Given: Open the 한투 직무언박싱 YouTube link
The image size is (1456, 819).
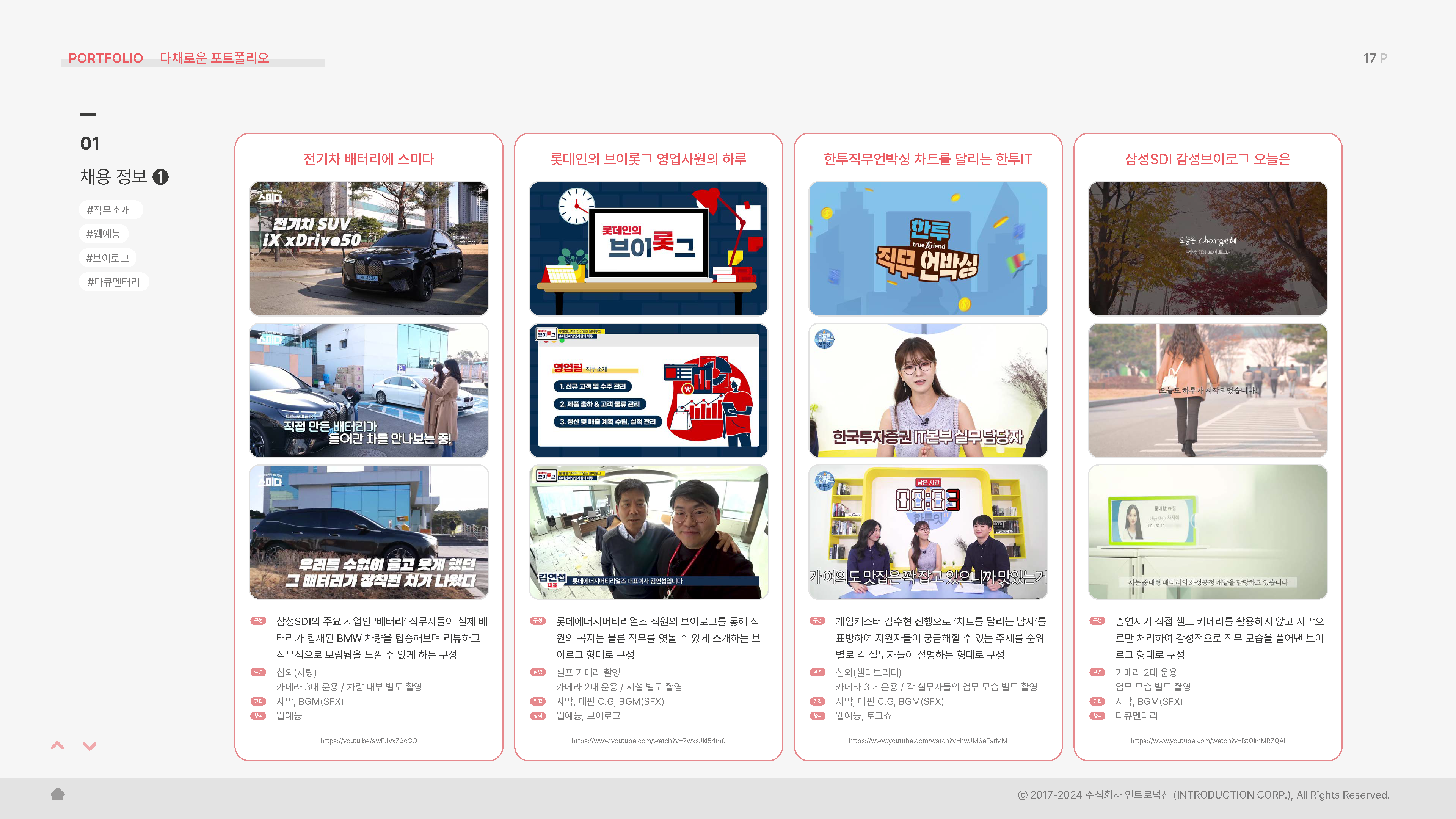Looking at the screenshot, I should coord(927,741).
